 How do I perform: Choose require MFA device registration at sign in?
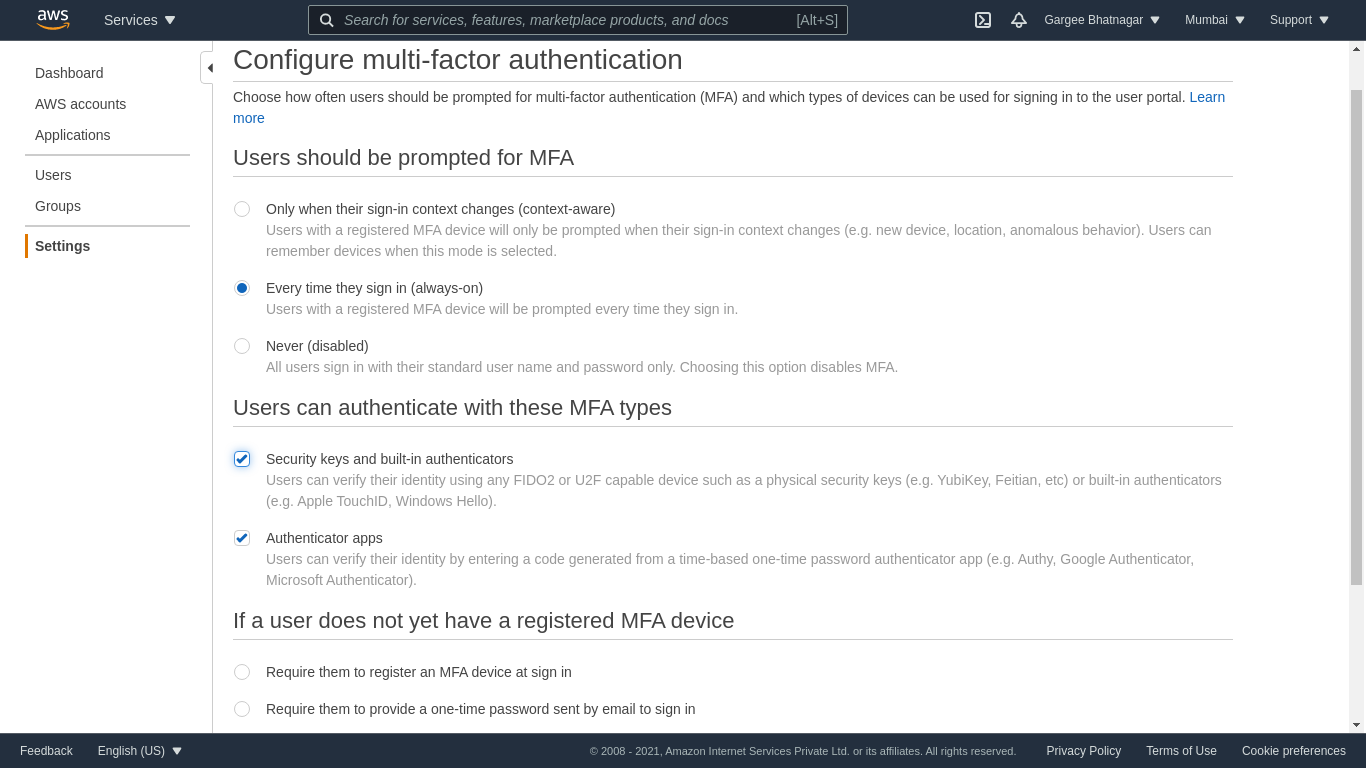click(x=242, y=672)
